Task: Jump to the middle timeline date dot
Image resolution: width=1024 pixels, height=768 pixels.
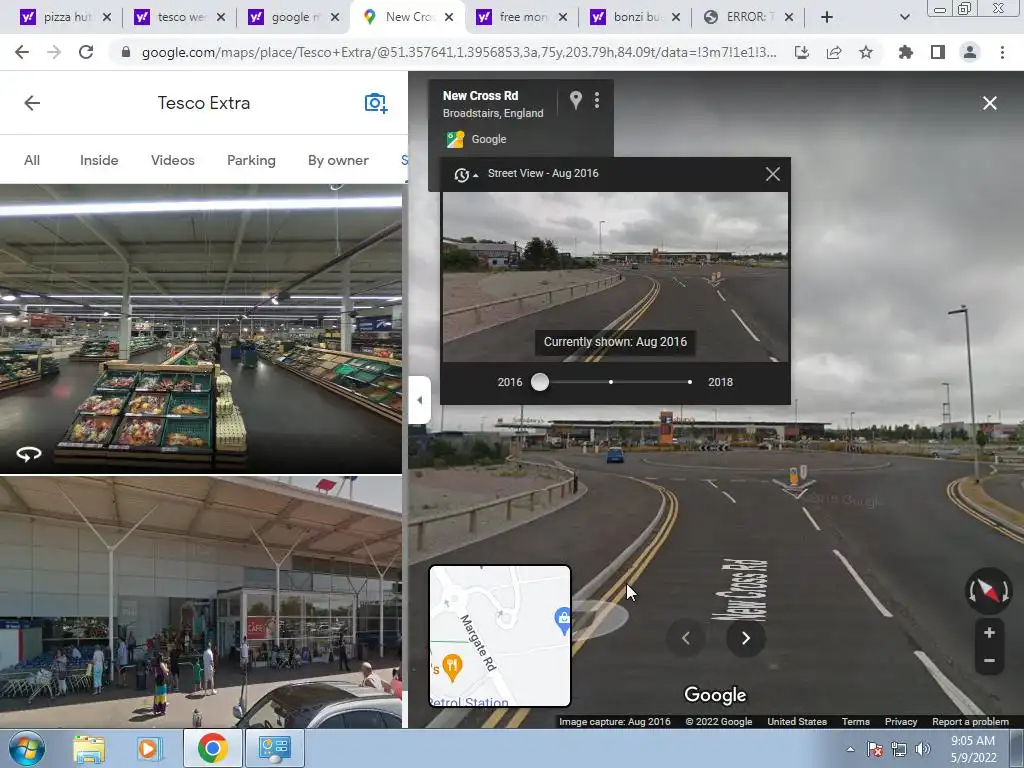Action: coord(611,382)
